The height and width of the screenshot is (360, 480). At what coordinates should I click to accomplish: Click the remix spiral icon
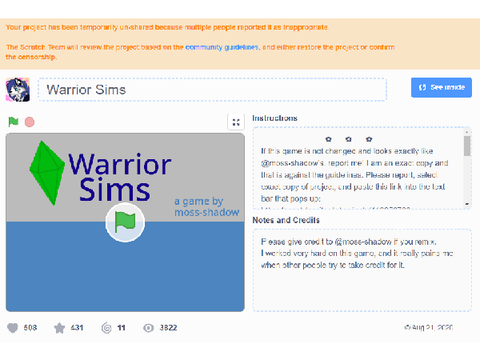coord(106,328)
